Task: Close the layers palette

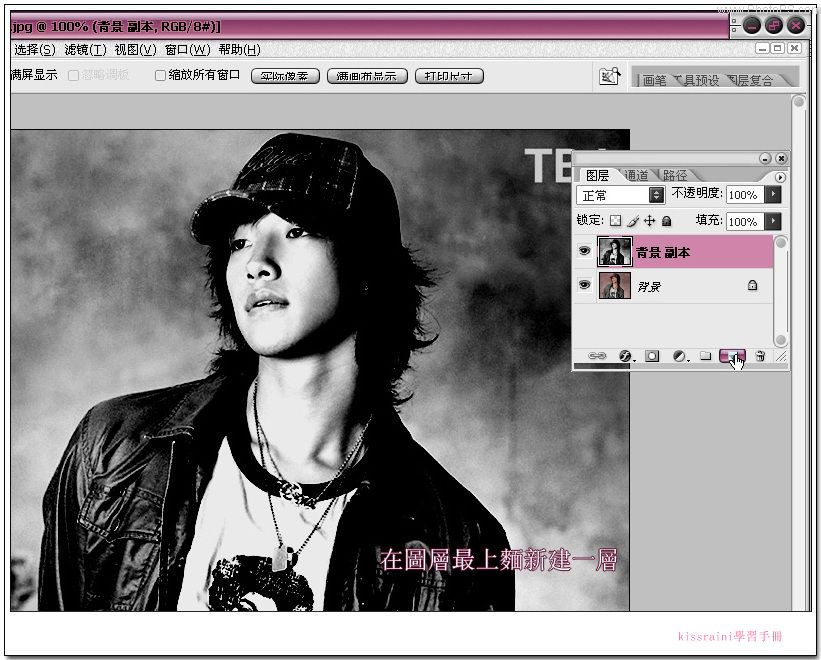Action: pyautogui.click(x=781, y=158)
